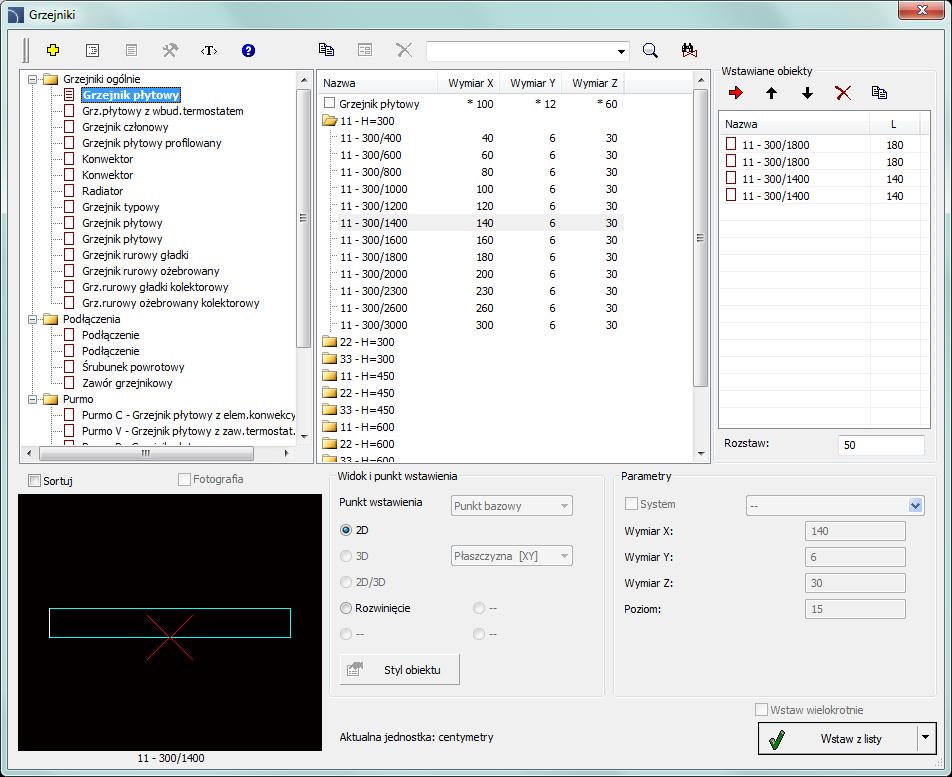952x777 pixels.
Task: Click the Podłączenia folder icon
Action: point(50,319)
